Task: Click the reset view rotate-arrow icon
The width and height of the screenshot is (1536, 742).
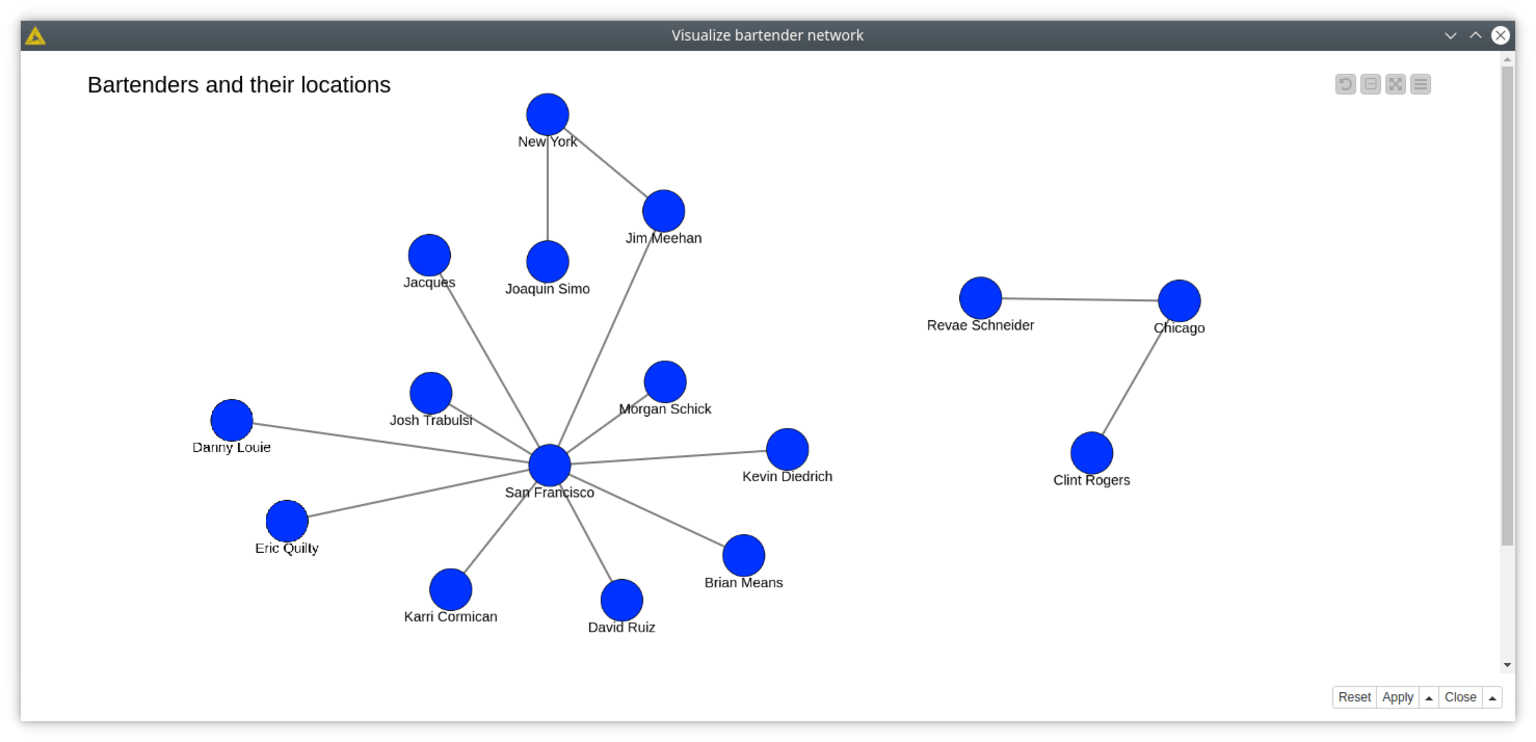Action: pos(1346,84)
